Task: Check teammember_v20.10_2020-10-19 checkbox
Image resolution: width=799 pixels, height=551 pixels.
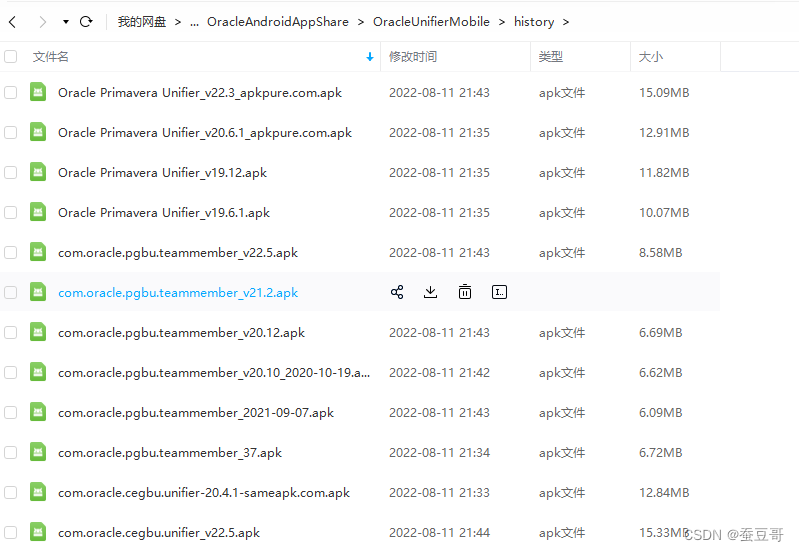Action: [x=10, y=373]
